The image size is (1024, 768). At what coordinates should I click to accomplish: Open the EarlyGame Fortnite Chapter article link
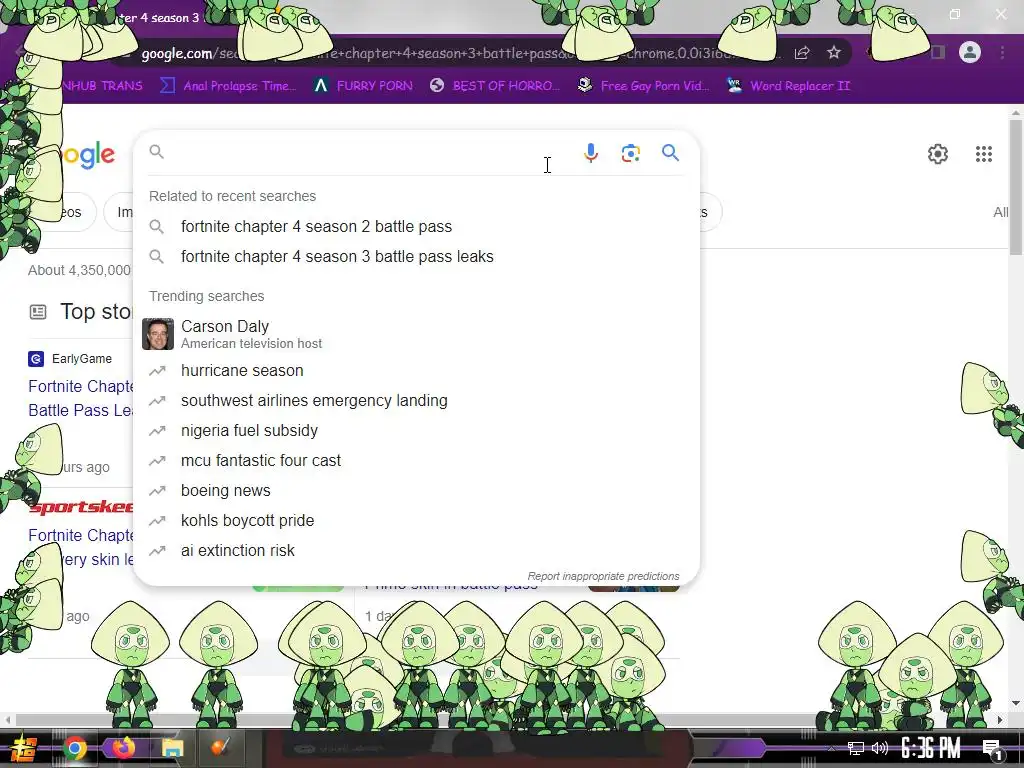(80, 398)
